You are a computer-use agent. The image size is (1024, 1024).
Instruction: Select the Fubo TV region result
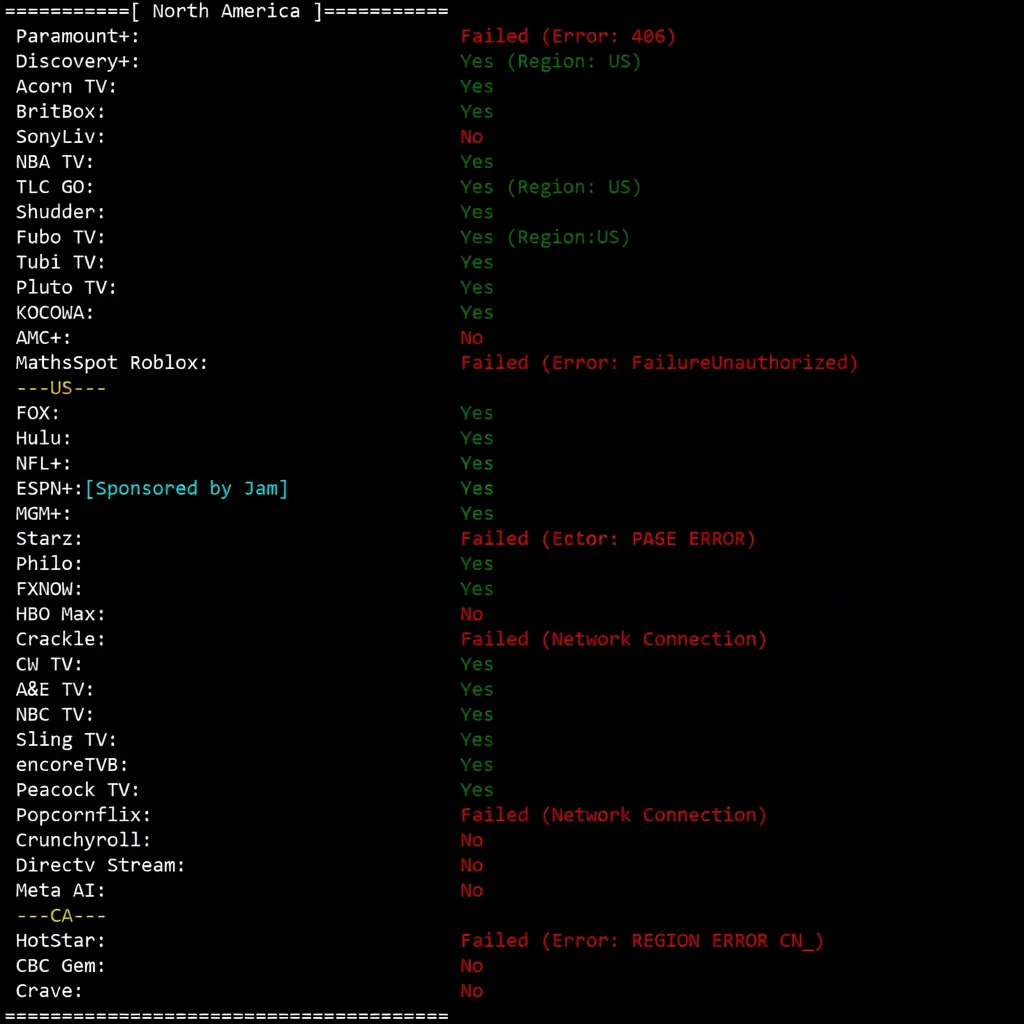tap(545, 237)
